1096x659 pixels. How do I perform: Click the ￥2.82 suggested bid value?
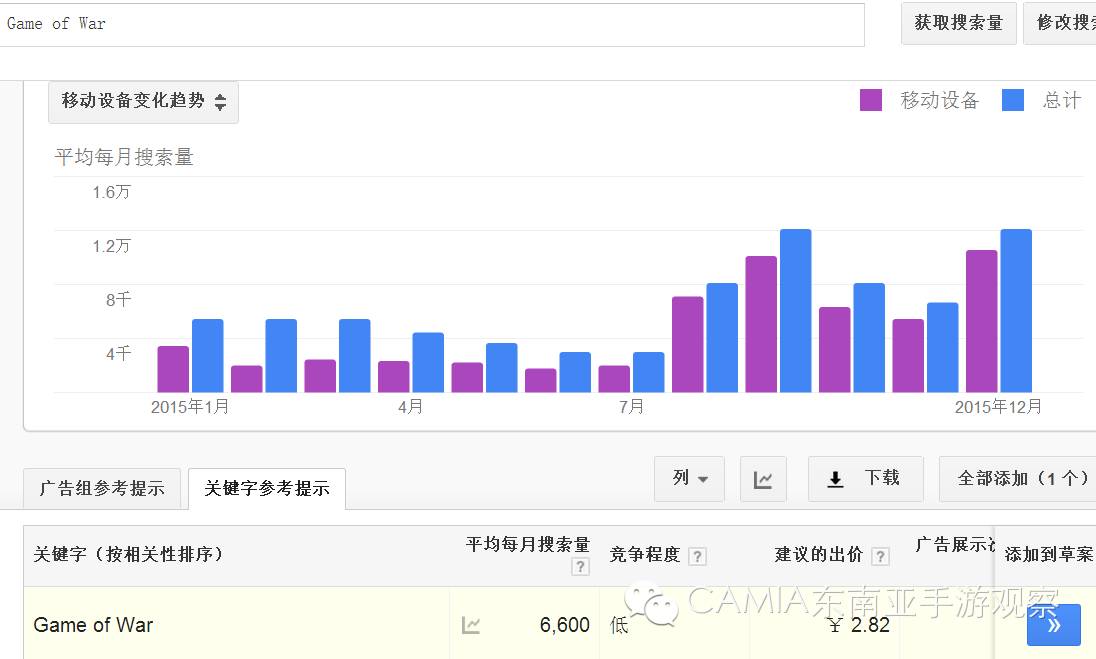(x=858, y=625)
